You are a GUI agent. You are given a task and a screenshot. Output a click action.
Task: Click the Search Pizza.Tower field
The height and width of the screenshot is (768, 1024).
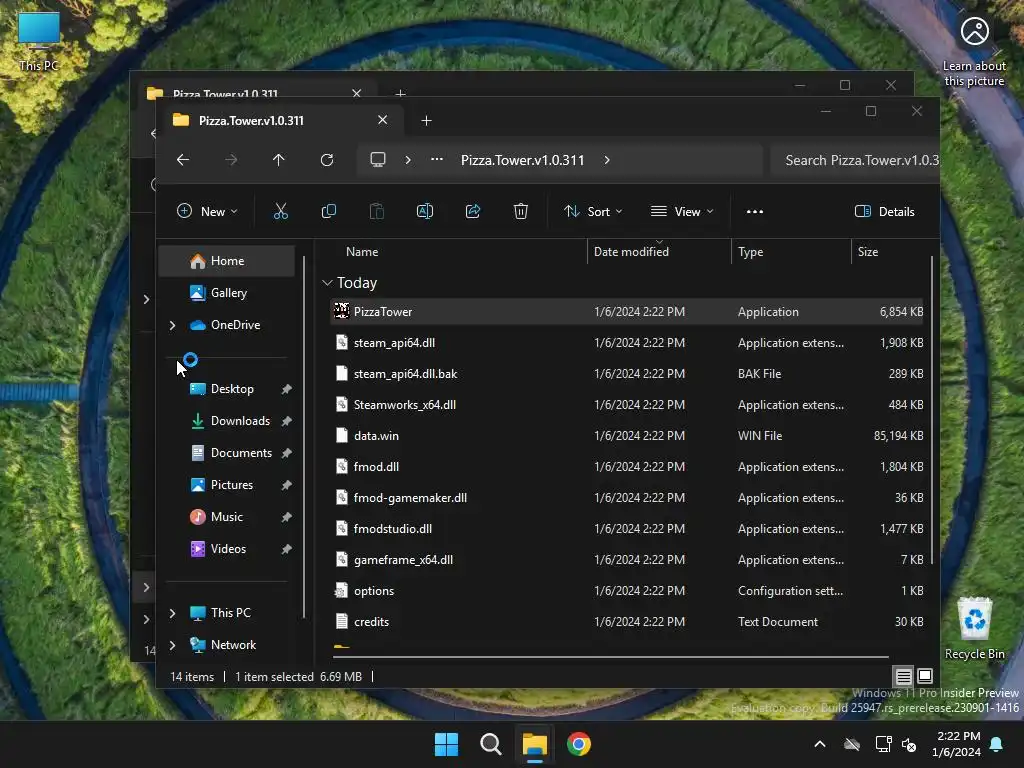tap(854, 160)
